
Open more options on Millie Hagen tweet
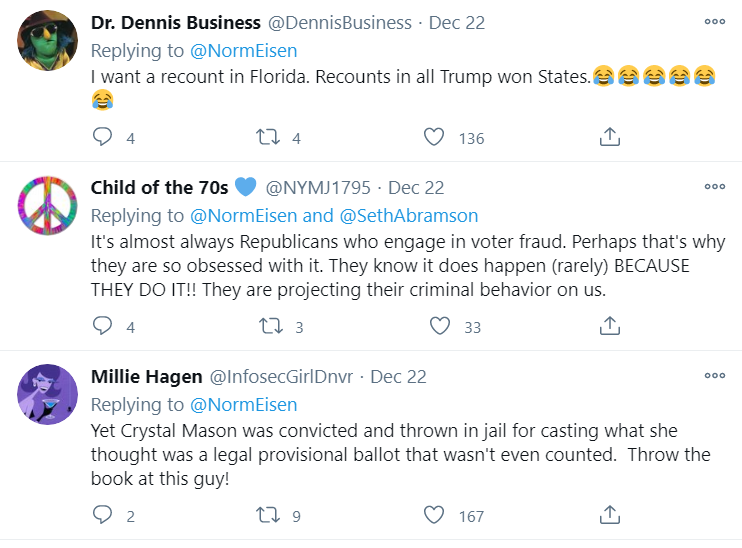[714, 375]
